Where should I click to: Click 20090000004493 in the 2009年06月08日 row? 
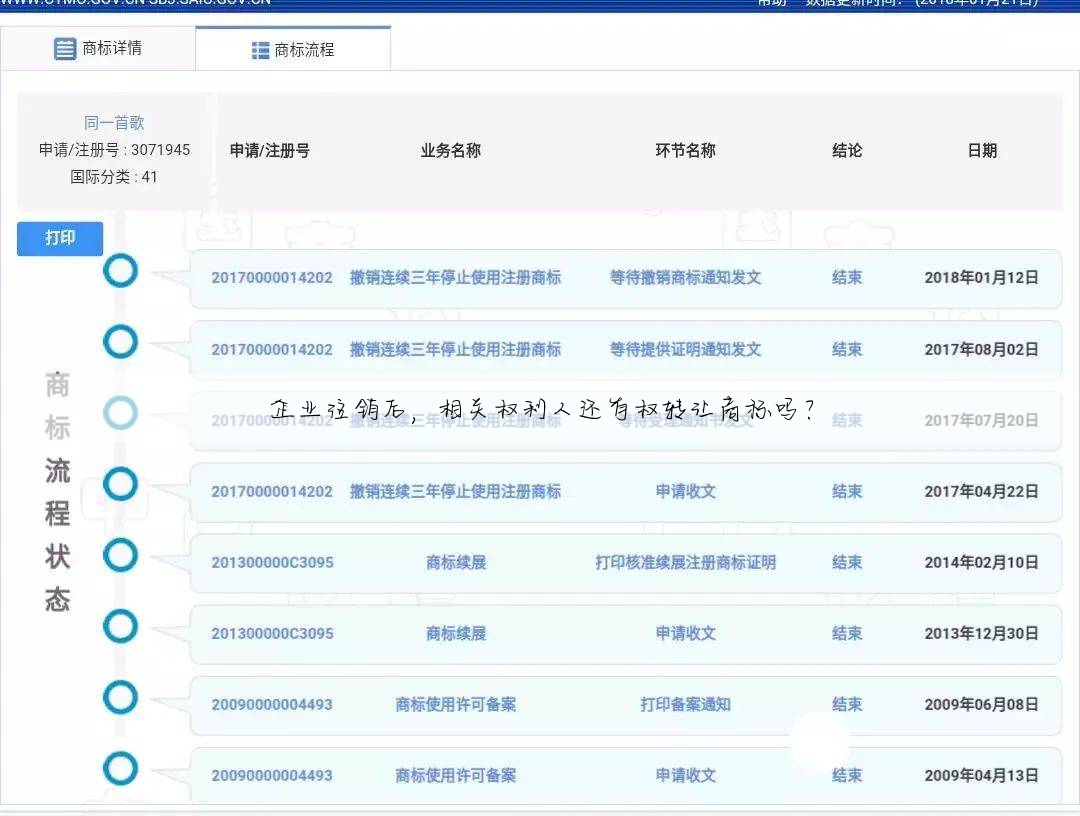click(272, 704)
